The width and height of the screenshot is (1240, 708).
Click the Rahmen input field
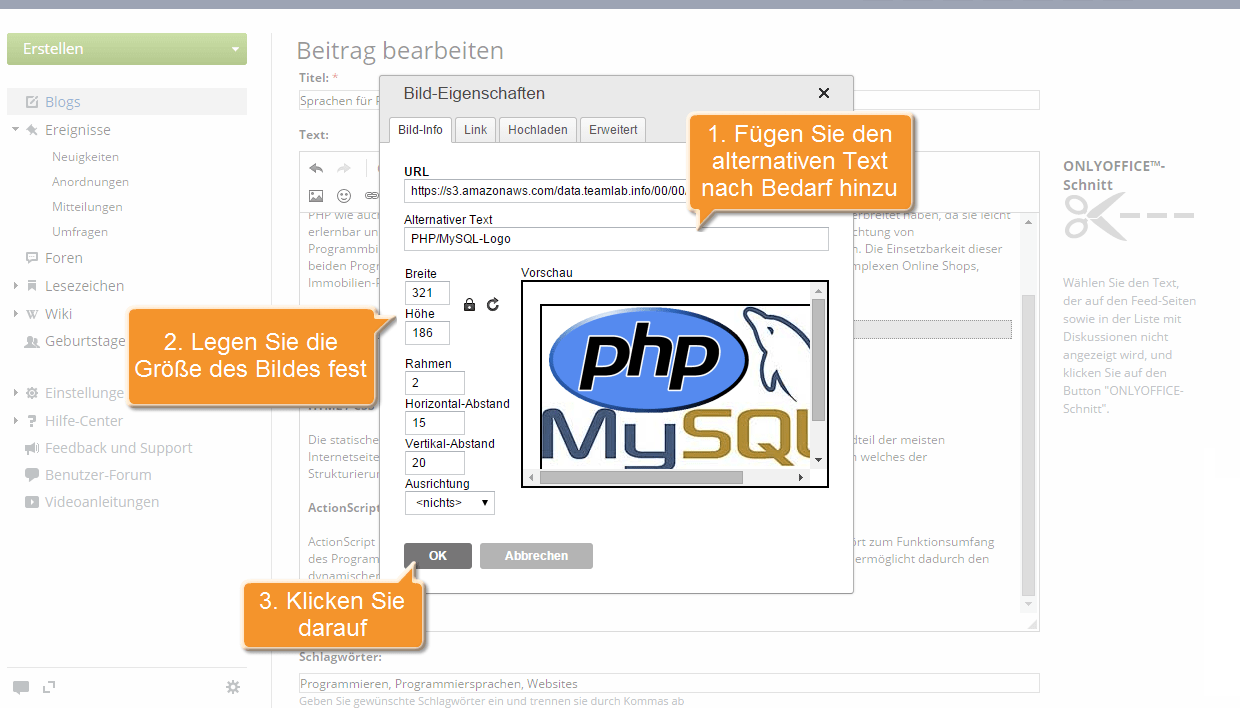pyautogui.click(x=435, y=383)
